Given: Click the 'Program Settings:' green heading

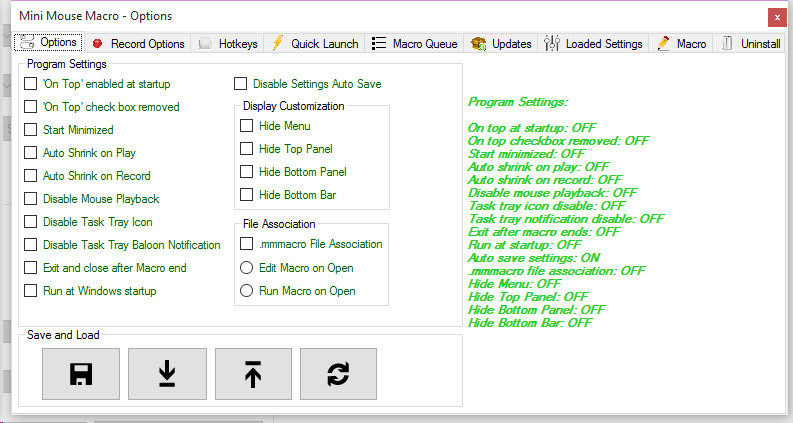Looking at the screenshot, I should [x=518, y=102].
